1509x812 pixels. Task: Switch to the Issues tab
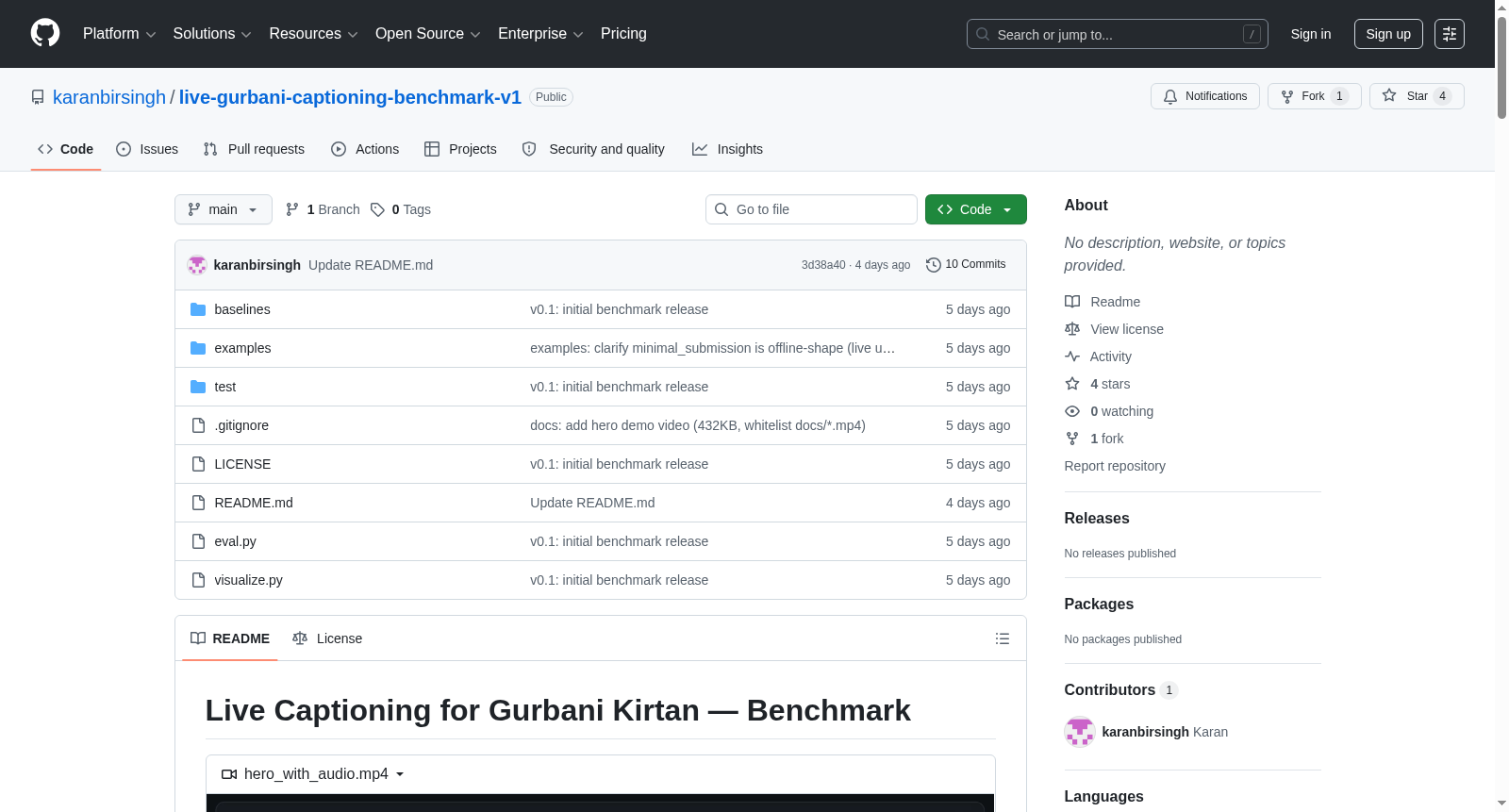point(147,149)
